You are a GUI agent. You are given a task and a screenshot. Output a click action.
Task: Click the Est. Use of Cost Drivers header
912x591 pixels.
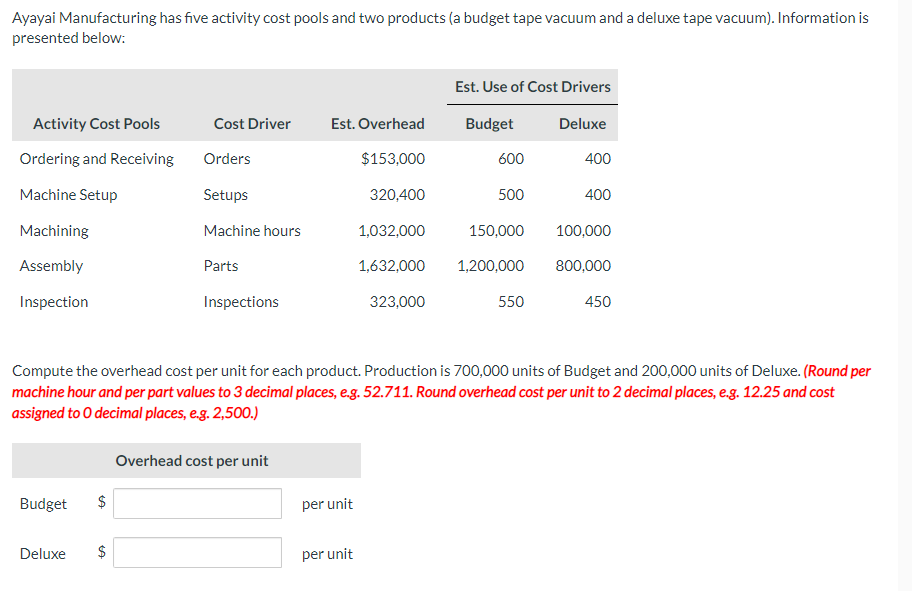pos(532,87)
